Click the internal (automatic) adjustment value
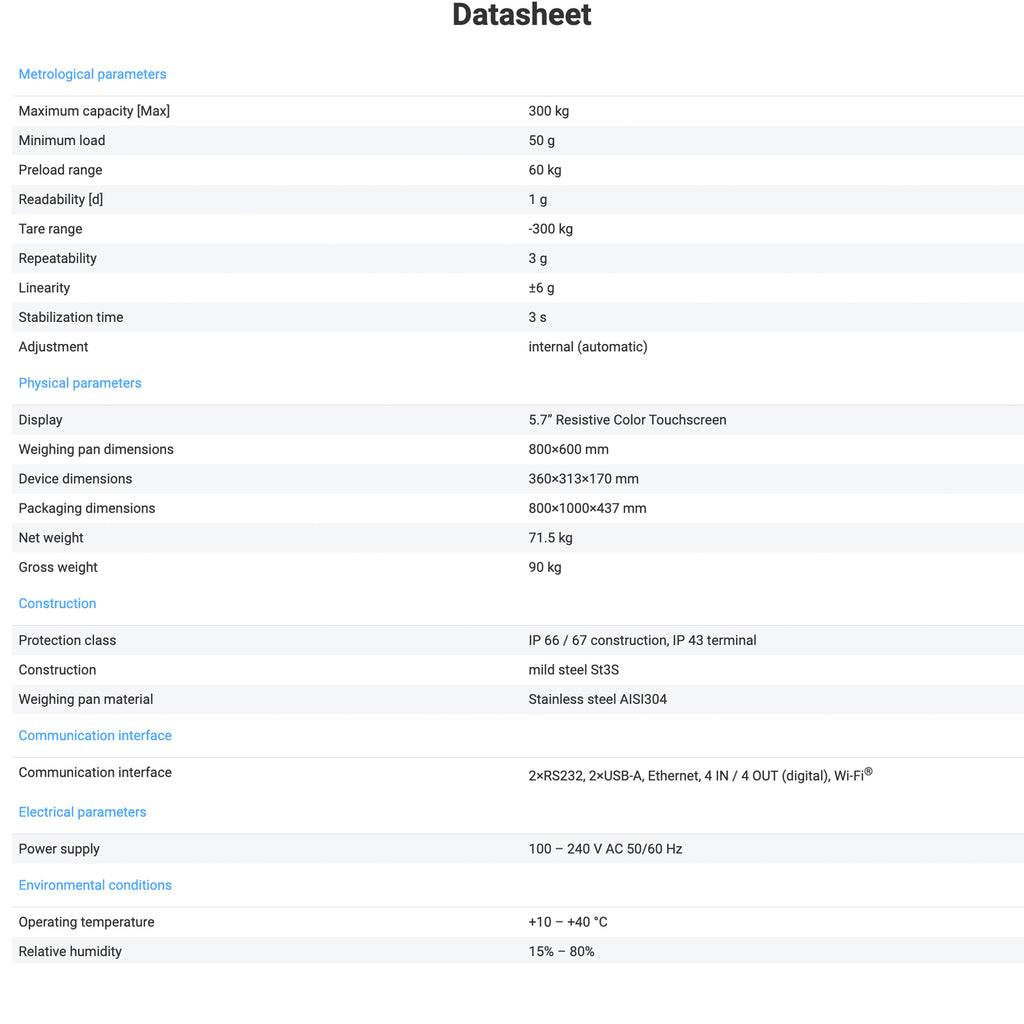This screenshot has height=1024, width=1024. (587, 347)
